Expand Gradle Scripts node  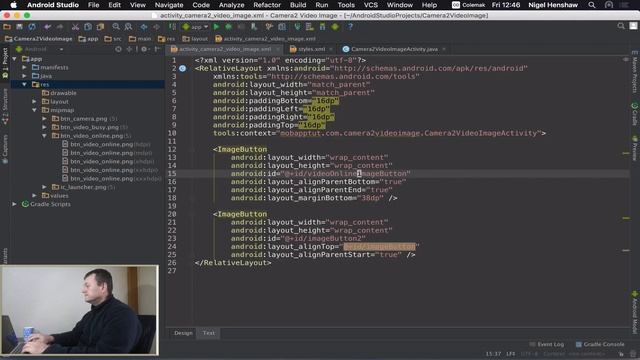(x=15, y=204)
